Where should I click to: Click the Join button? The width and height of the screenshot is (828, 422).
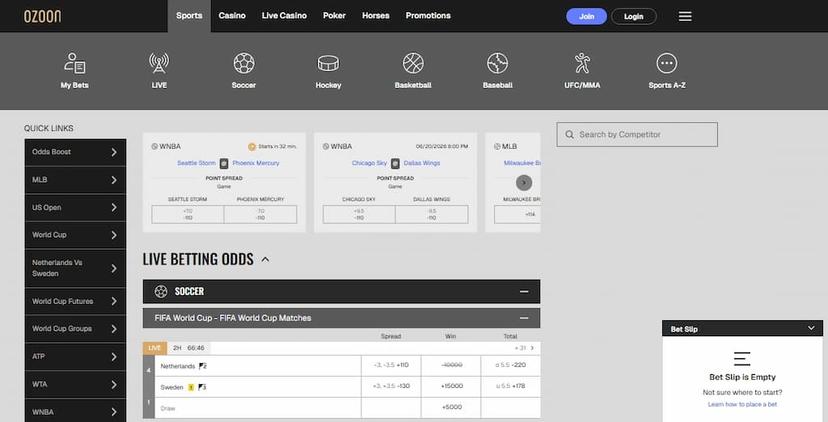click(586, 16)
